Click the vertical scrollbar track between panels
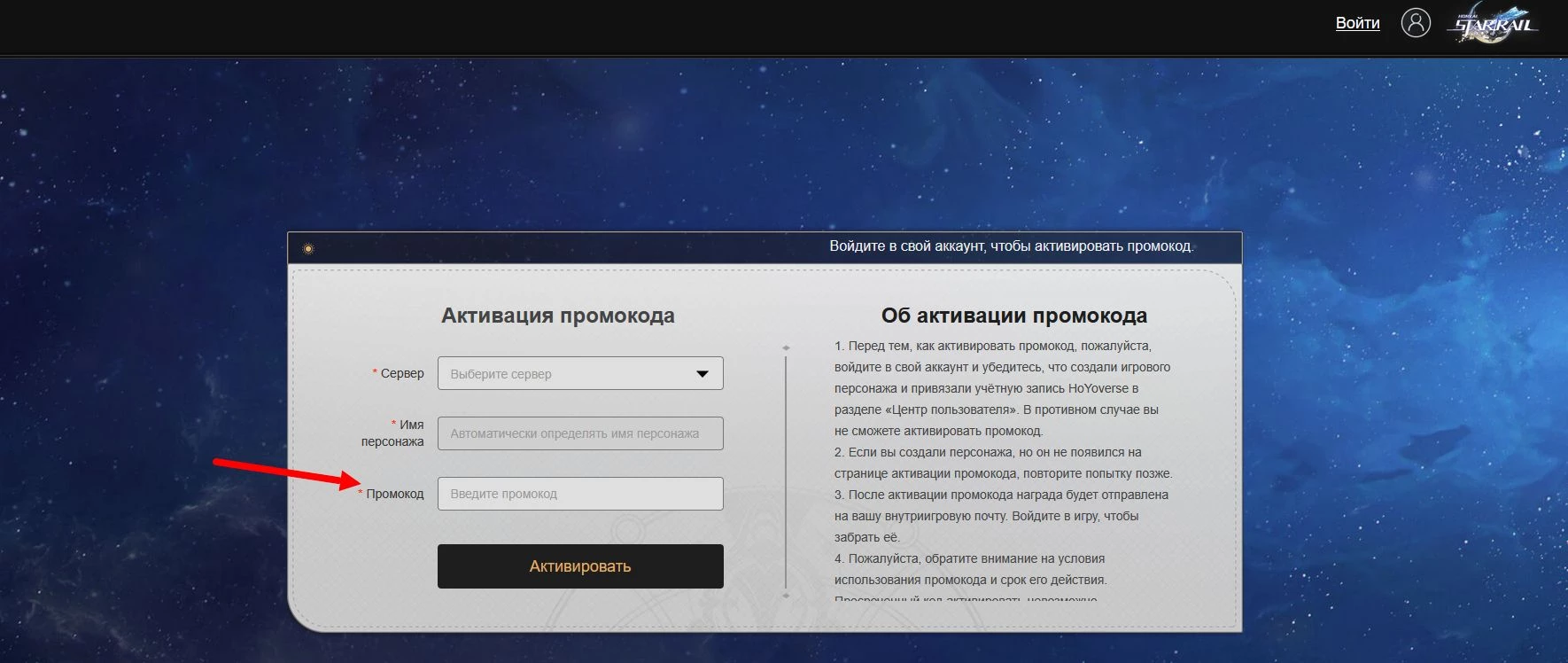The height and width of the screenshot is (663, 1568). pos(786,470)
